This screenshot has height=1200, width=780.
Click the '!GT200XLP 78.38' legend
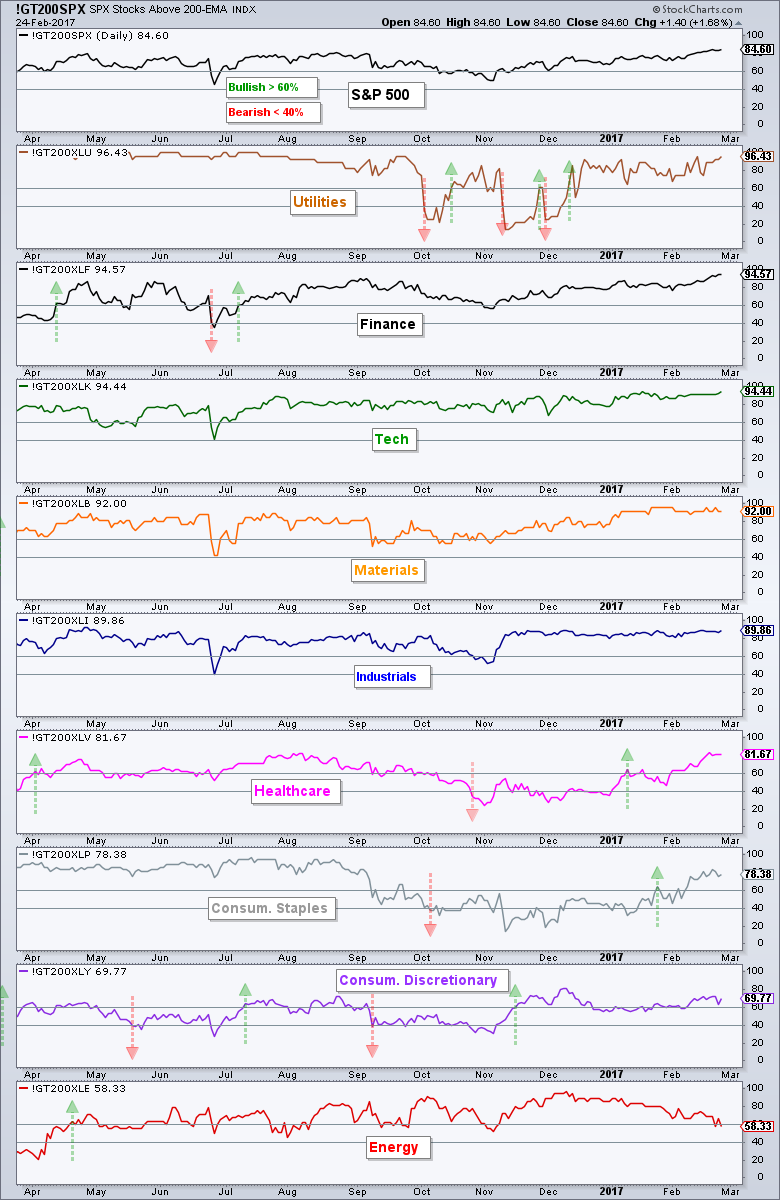click(75, 856)
